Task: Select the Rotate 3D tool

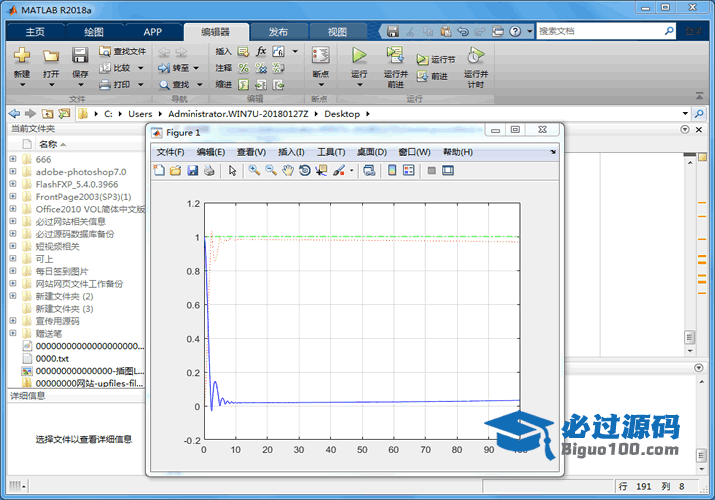Action: click(x=305, y=170)
